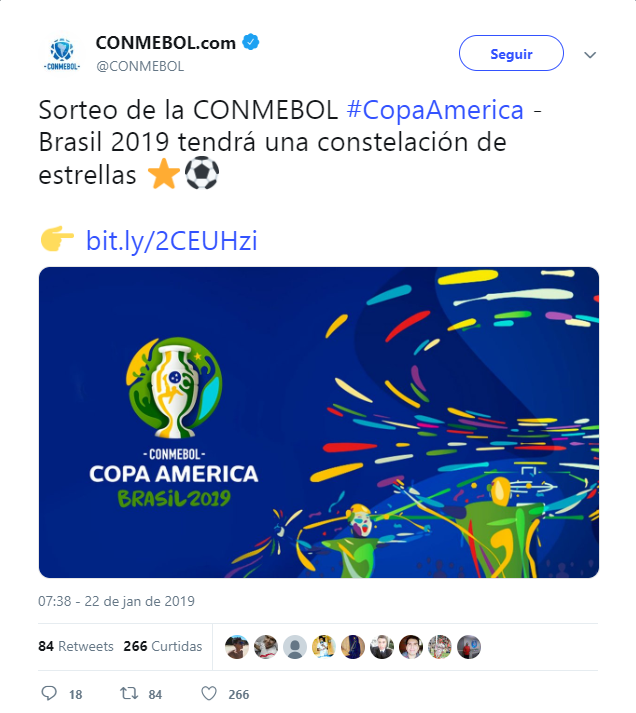Screen dimensions: 636x713
Task: View the 84 Retweets list
Action: point(76,646)
